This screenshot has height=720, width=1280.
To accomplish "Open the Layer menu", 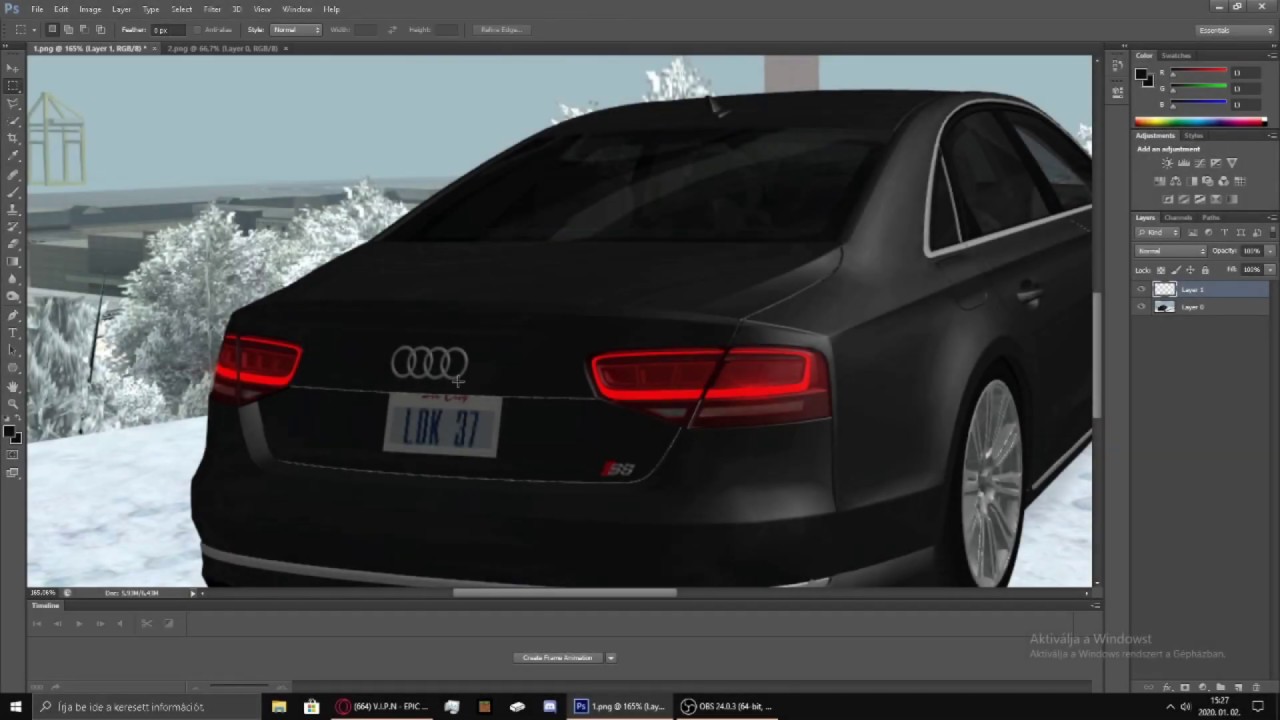I will 121,9.
